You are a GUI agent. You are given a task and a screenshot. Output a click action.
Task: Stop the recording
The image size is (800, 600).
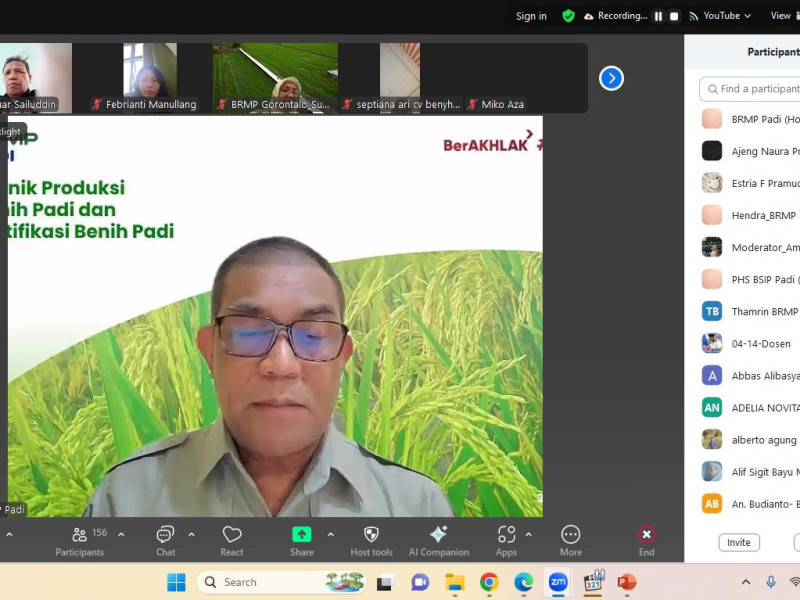(674, 16)
